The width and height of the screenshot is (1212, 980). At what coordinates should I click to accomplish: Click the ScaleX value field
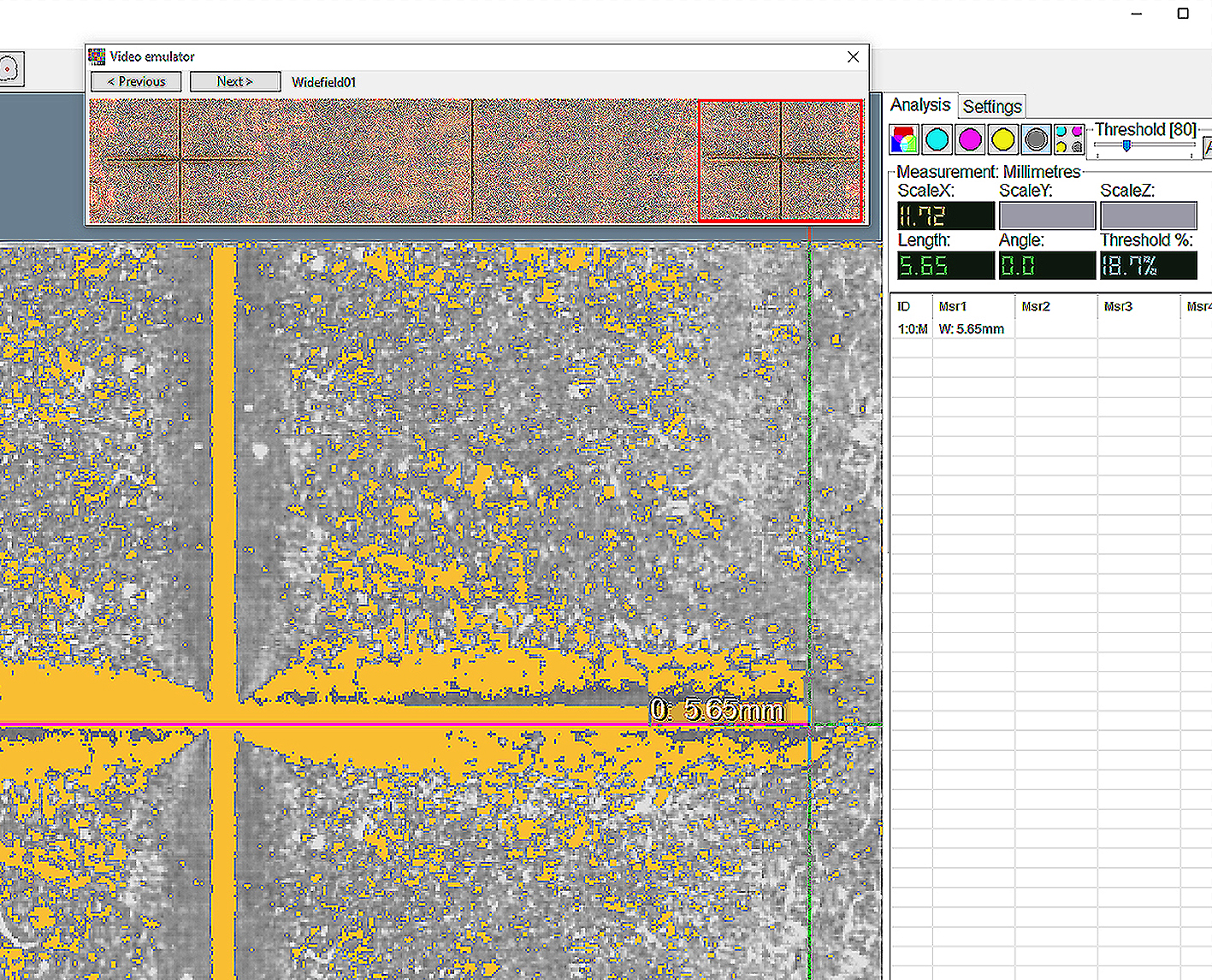pyautogui.click(x=945, y=215)
